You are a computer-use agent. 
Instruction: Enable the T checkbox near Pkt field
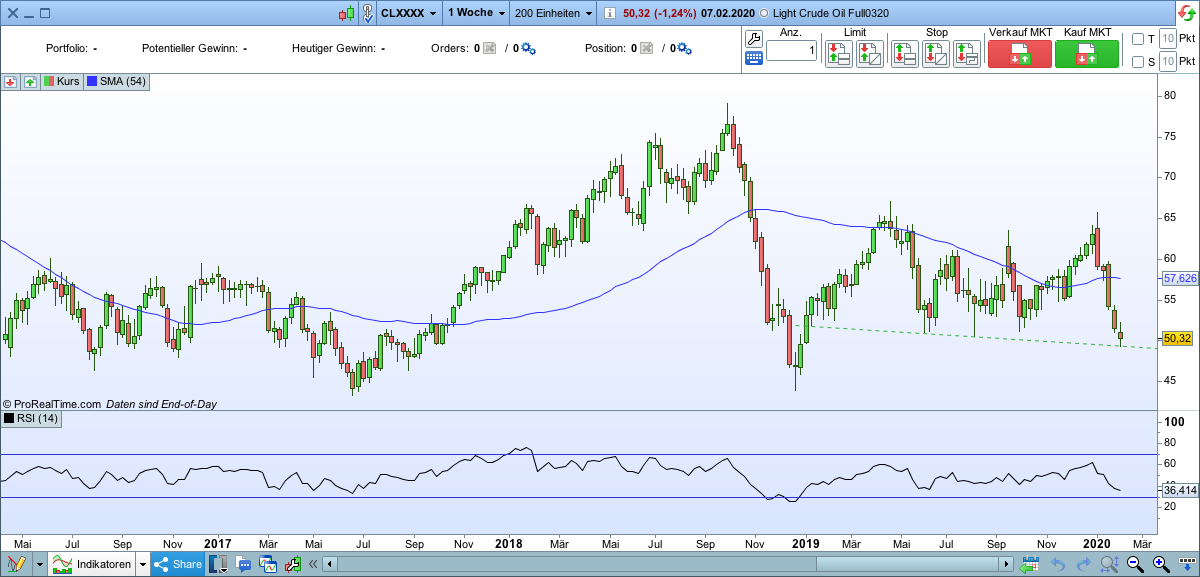1139,38
